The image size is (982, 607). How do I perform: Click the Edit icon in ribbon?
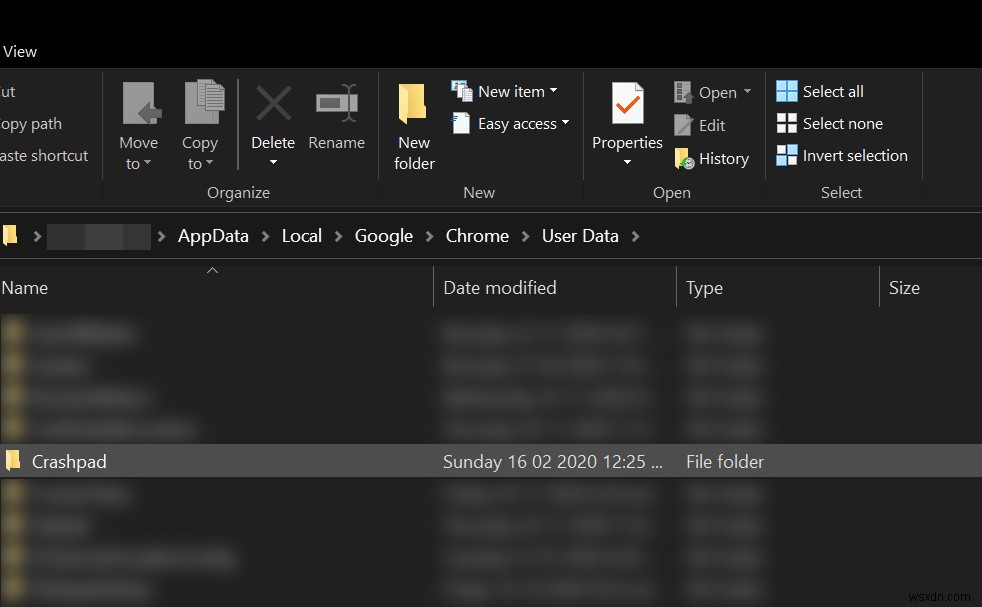(x=683, y=125)
